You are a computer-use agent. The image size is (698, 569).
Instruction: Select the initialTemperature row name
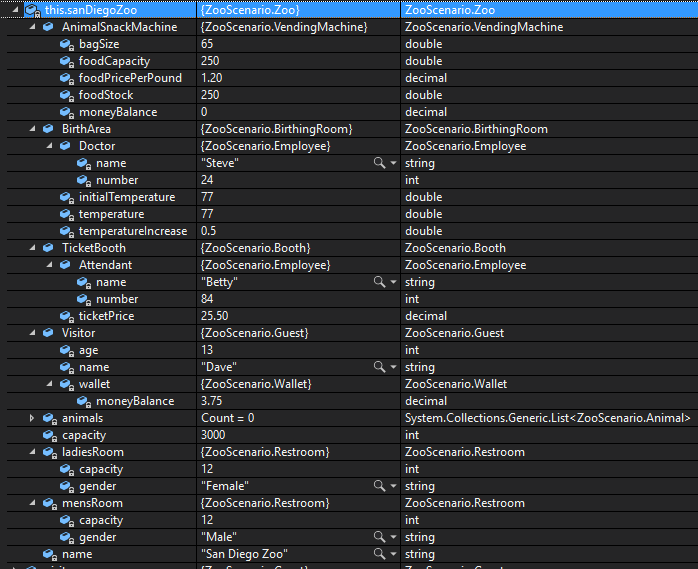click(x=127, y=197)
